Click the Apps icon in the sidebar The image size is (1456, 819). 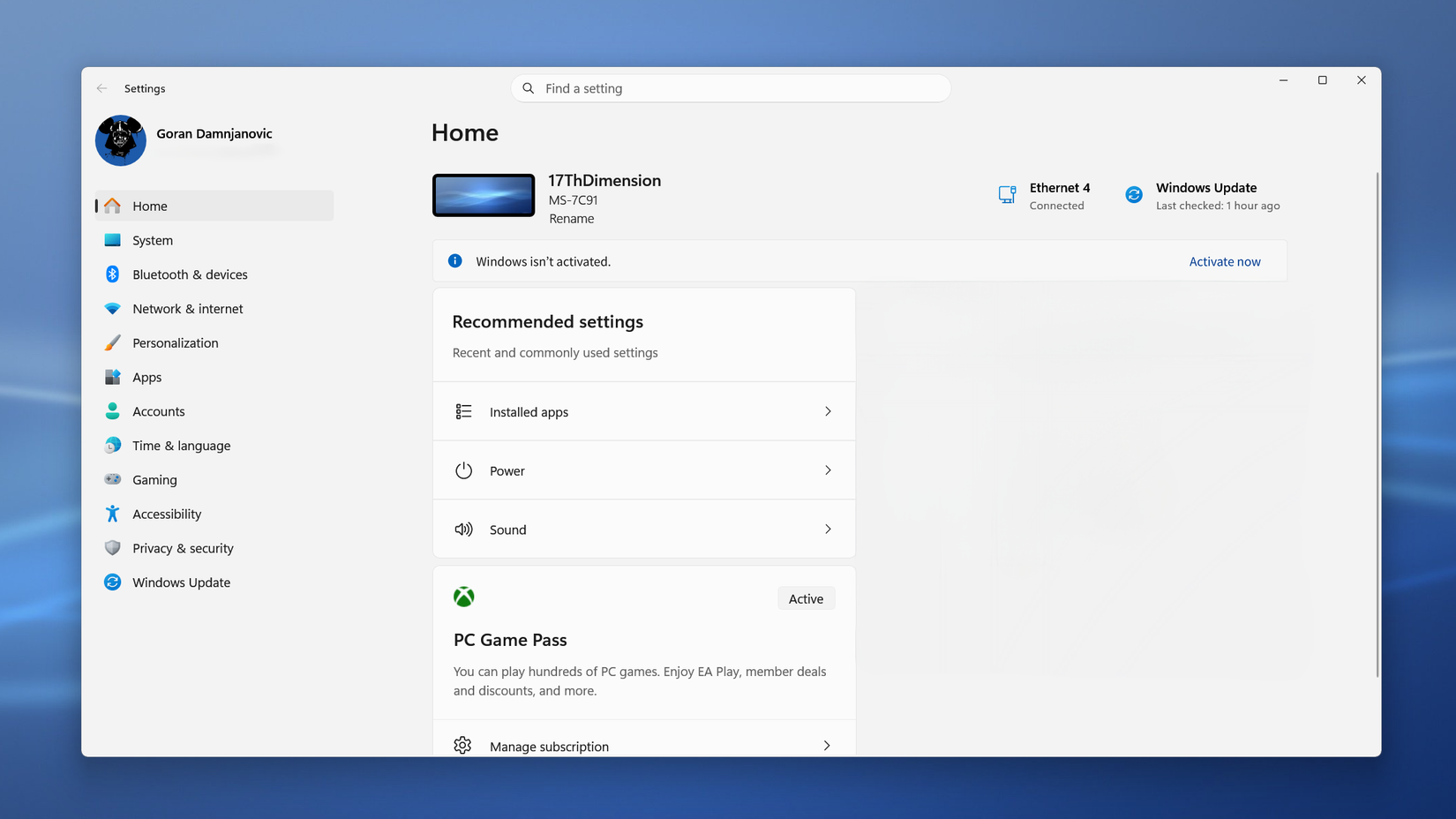(x=112, y=377)
